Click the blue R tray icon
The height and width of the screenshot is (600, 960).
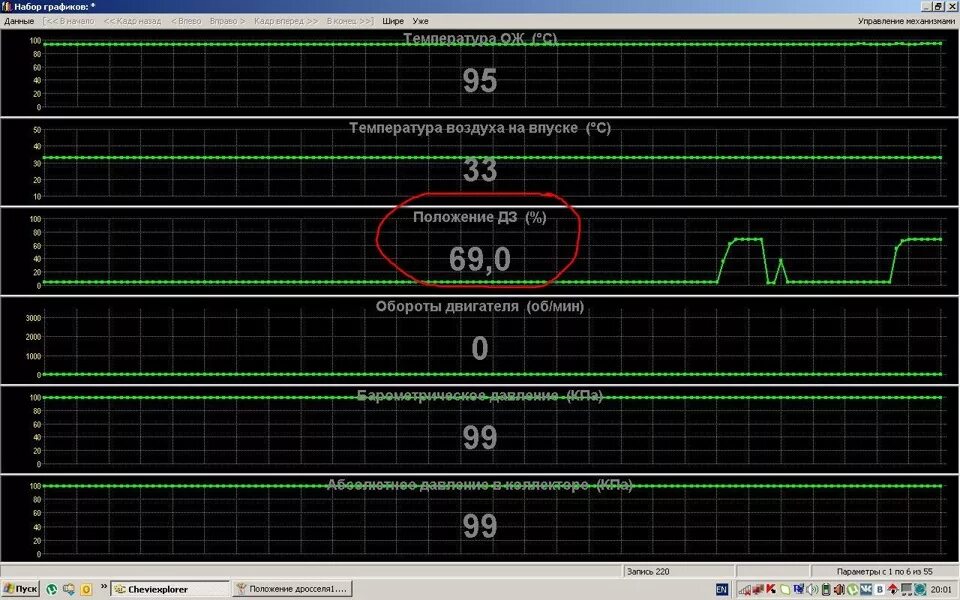(x=798, y=589)
